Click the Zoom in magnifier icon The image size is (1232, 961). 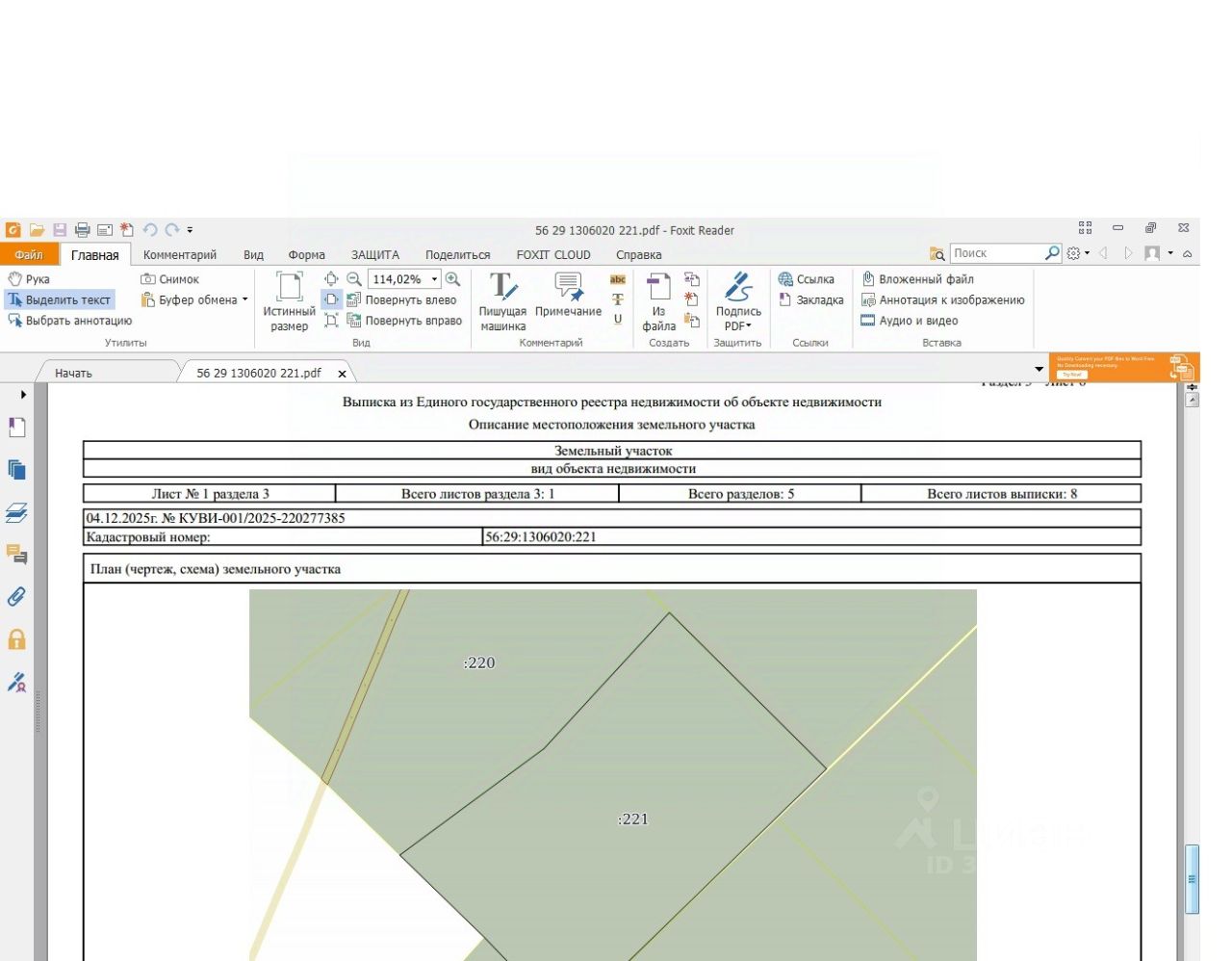tap(452, 279)
